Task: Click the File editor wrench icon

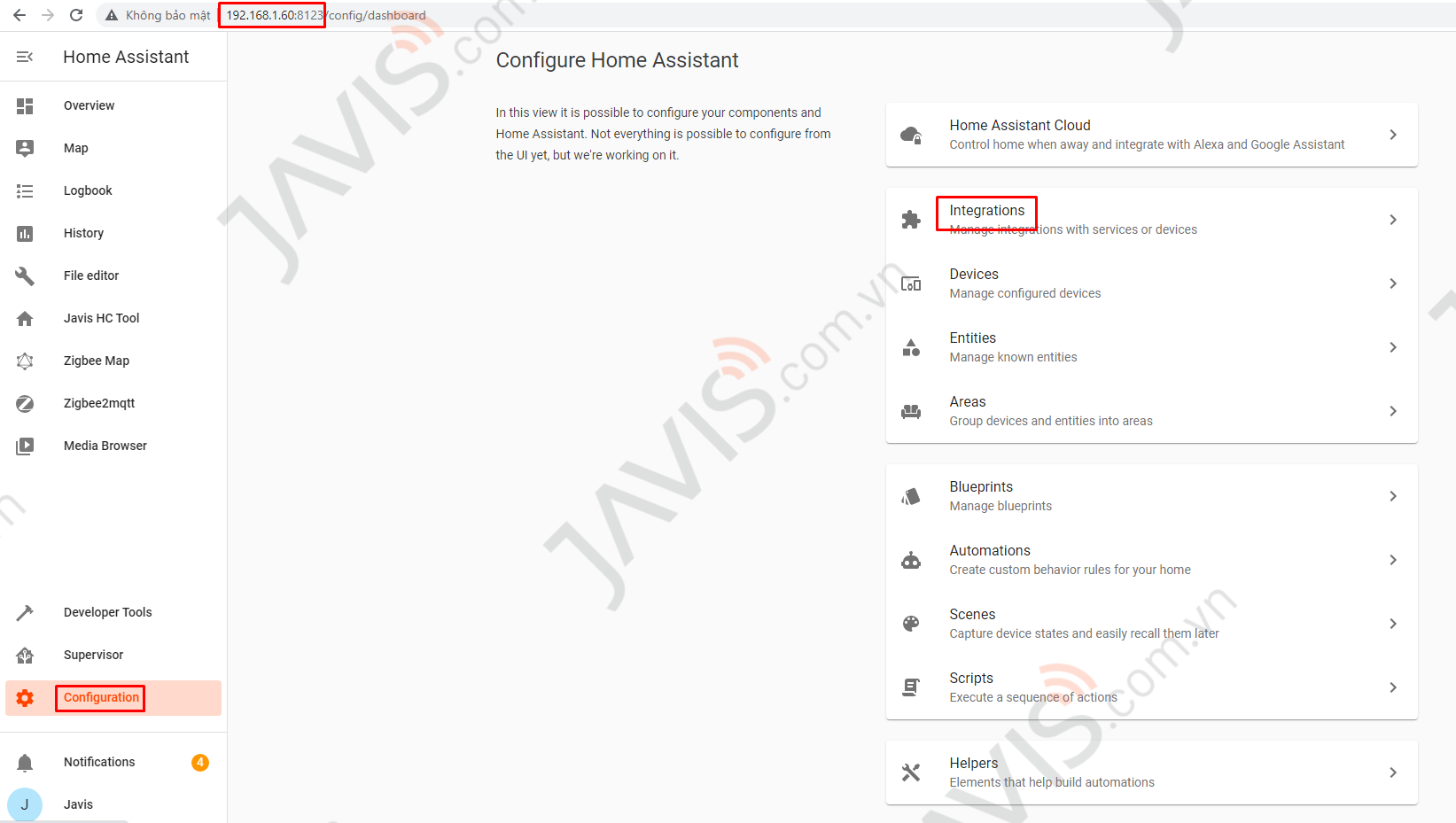Action: (25, 276)
